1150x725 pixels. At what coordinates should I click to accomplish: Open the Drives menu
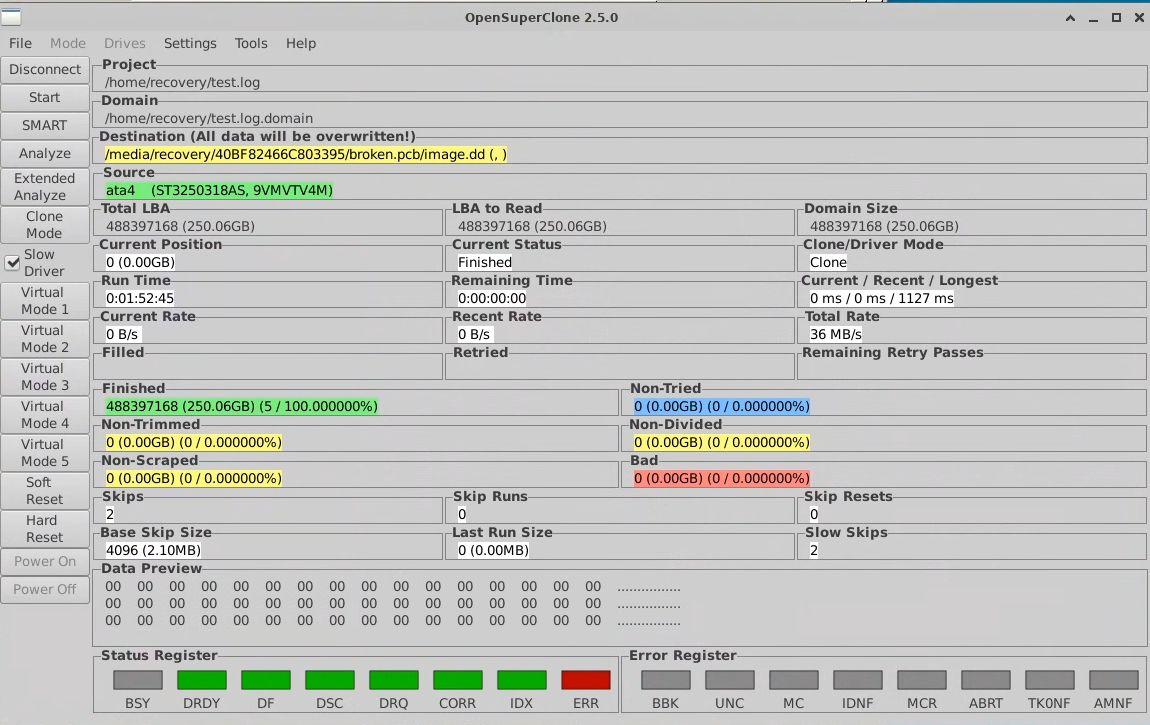point(124,43)
